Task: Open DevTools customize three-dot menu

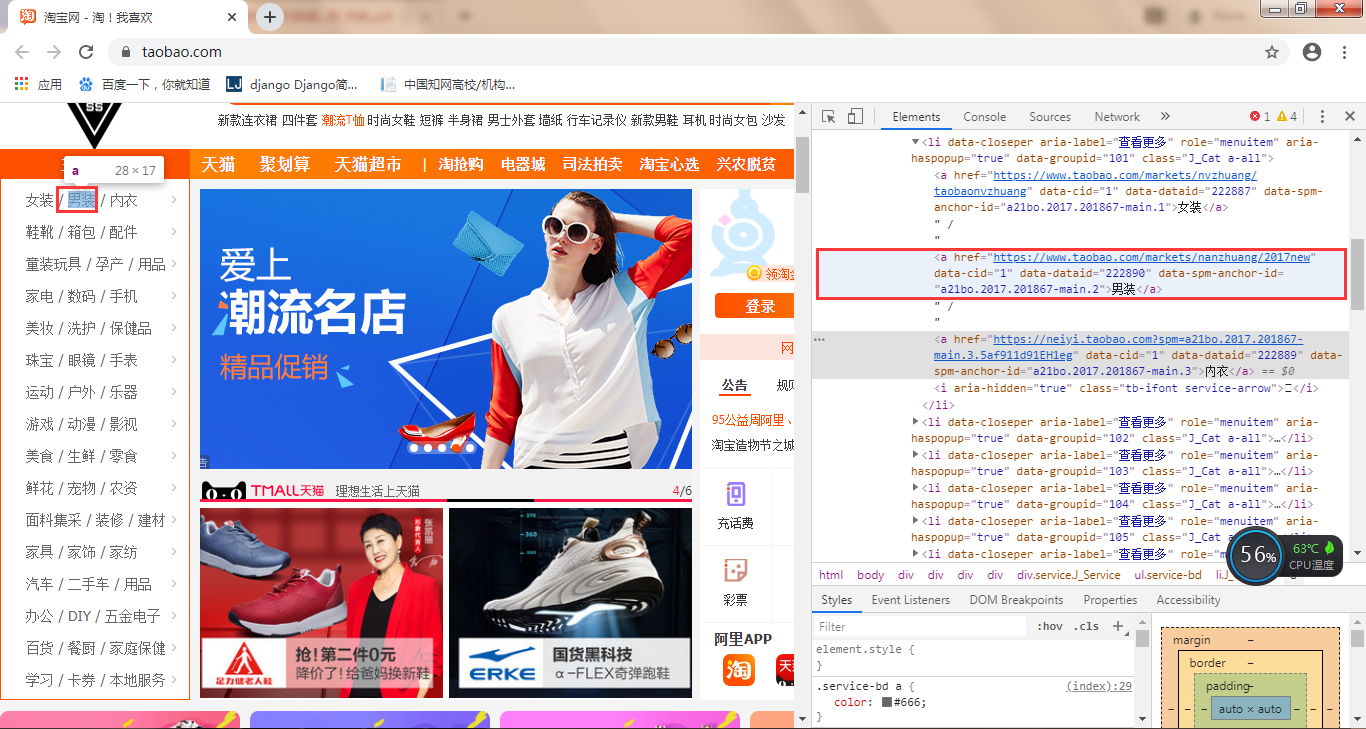Action: [1322, 117]
